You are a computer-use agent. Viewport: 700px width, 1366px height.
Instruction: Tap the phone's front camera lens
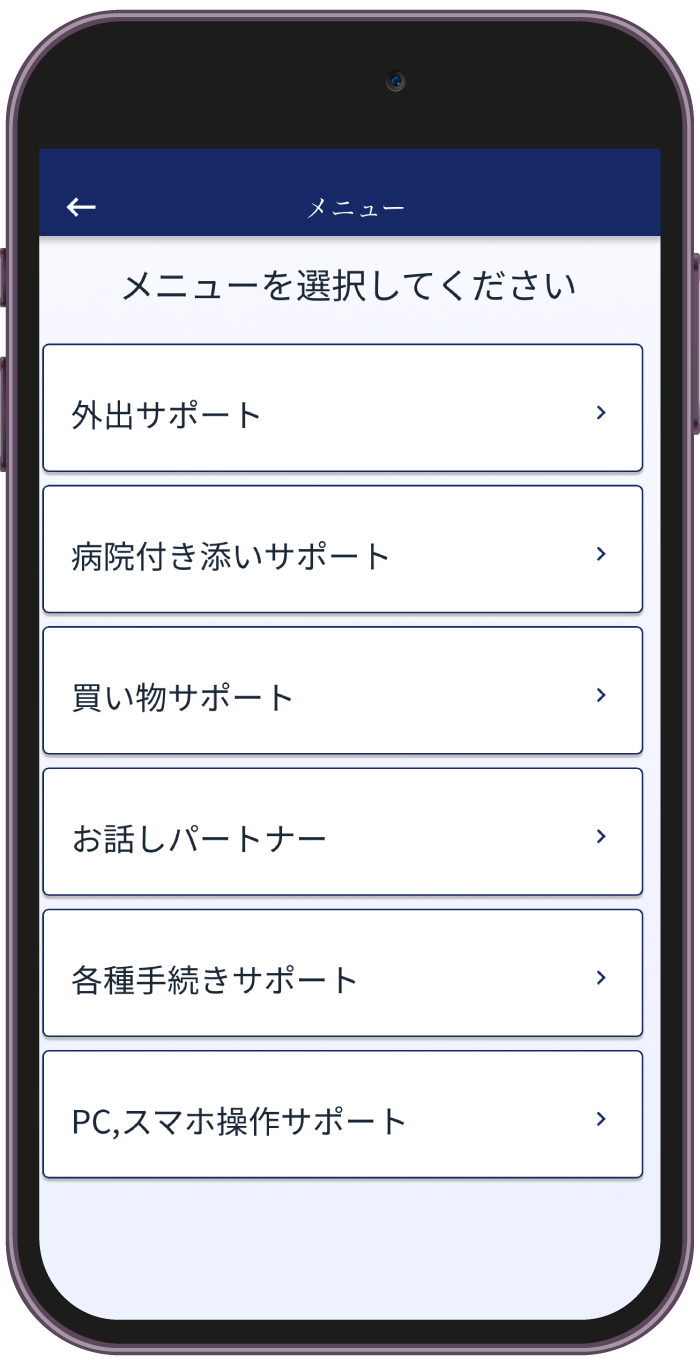click(x=396, y=81)
